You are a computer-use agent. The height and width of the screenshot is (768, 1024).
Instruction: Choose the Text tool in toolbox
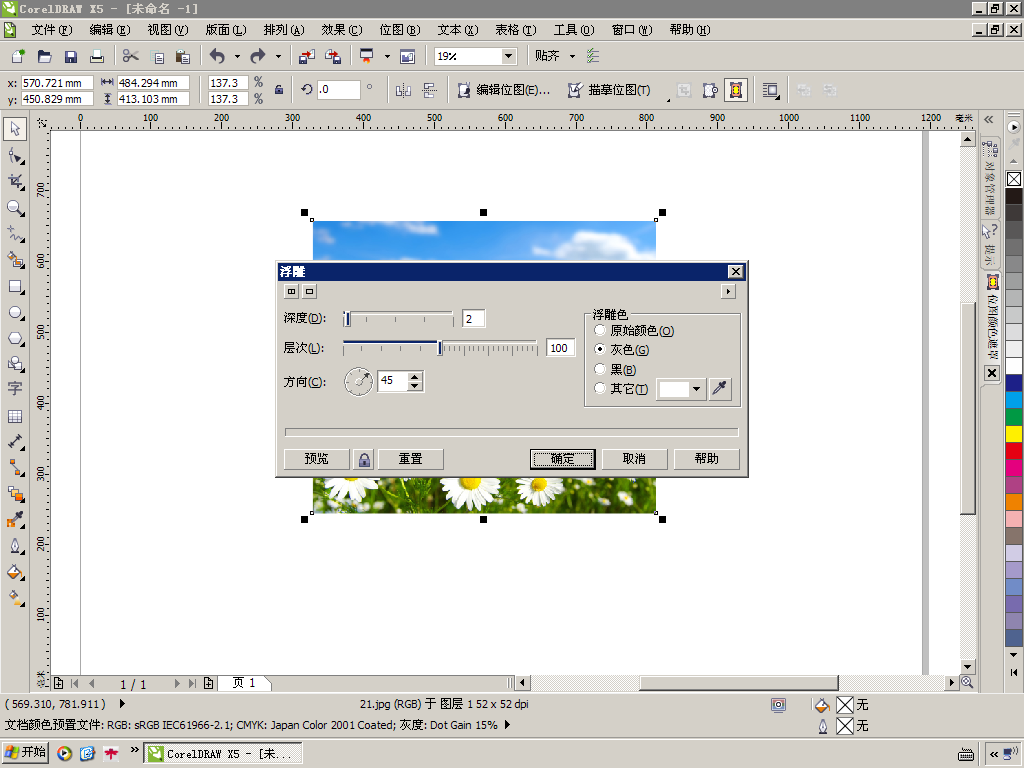pos(14,389)
